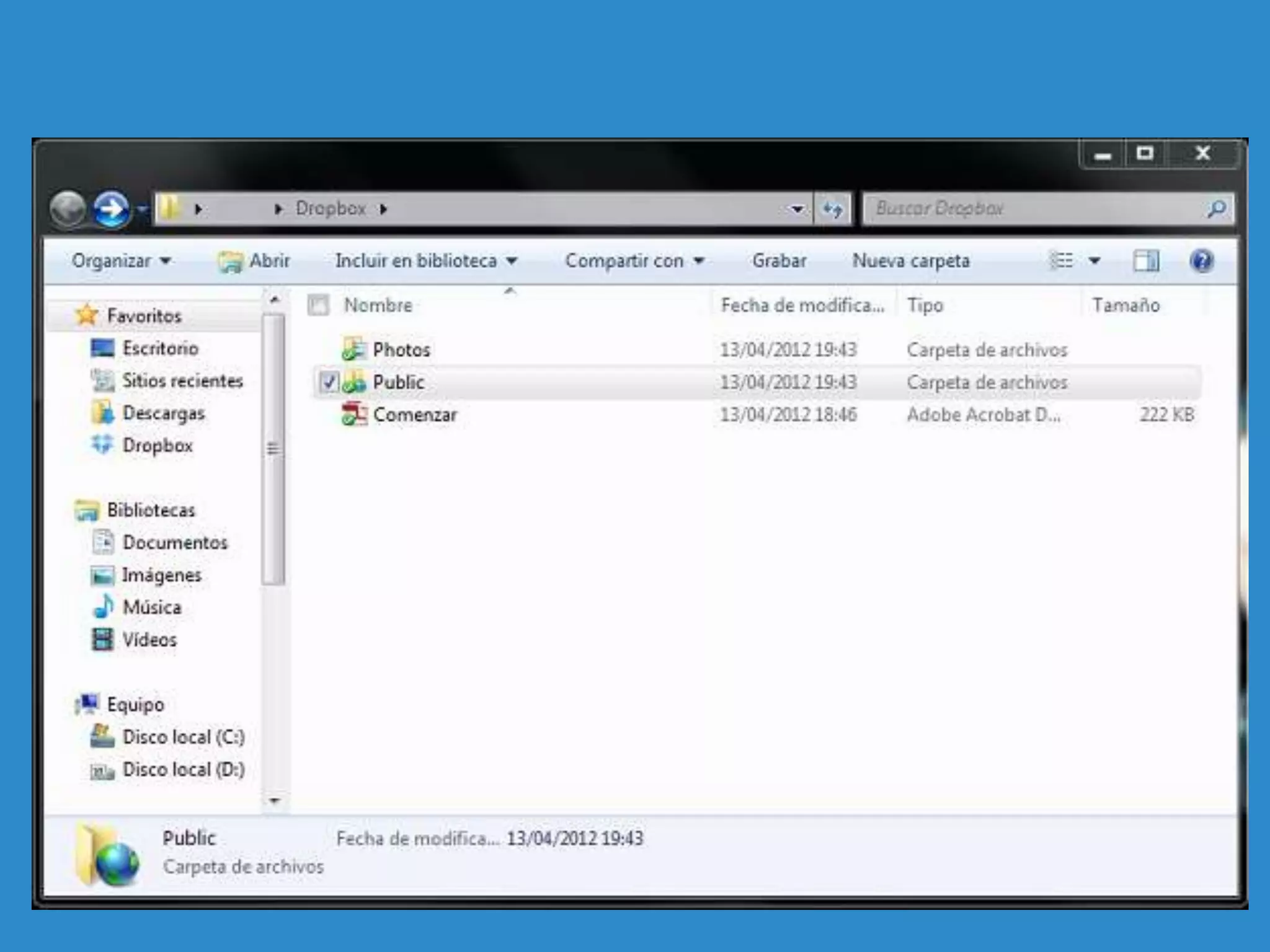This screenshot has width=1270, height=952.
Task: Open the Comenzar PDF file
Action: pyautogui.click(x=414, y=415)
